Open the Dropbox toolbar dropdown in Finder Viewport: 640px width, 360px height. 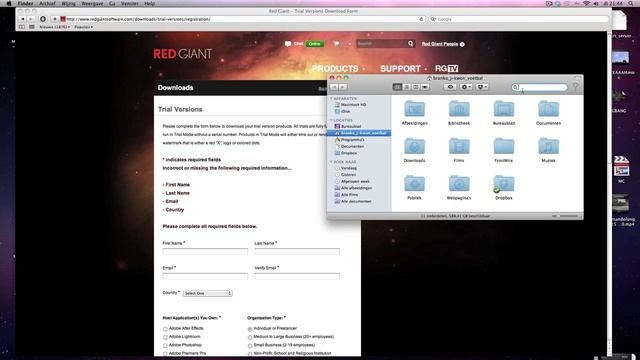(x=482, y=87)
